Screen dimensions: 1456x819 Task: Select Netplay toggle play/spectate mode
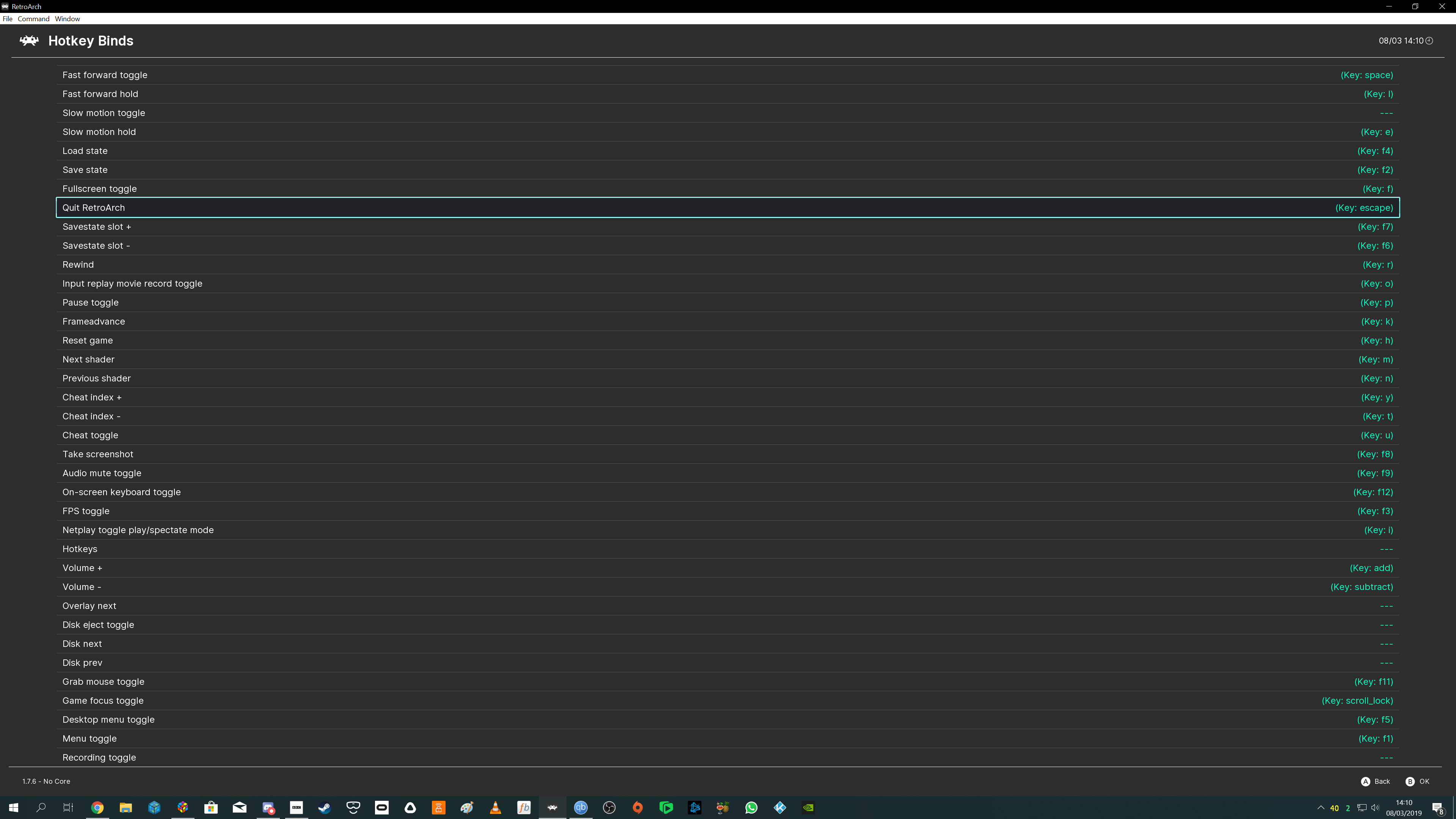pyautogui.click(x=728, y=530)
